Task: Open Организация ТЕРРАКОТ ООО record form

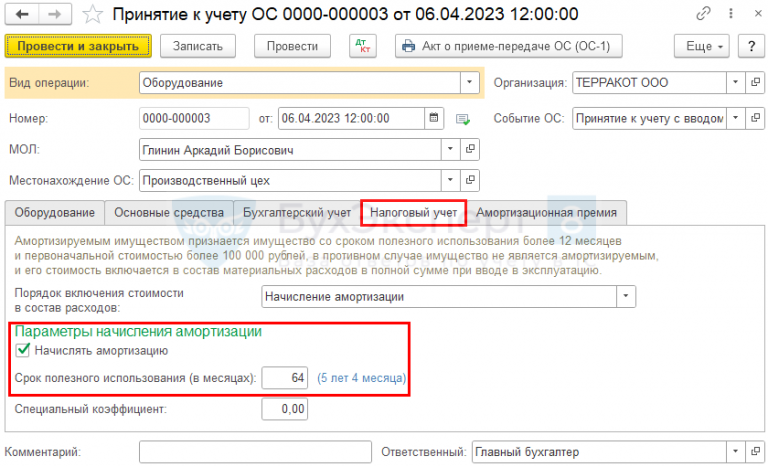Action: tap(755, 83)
